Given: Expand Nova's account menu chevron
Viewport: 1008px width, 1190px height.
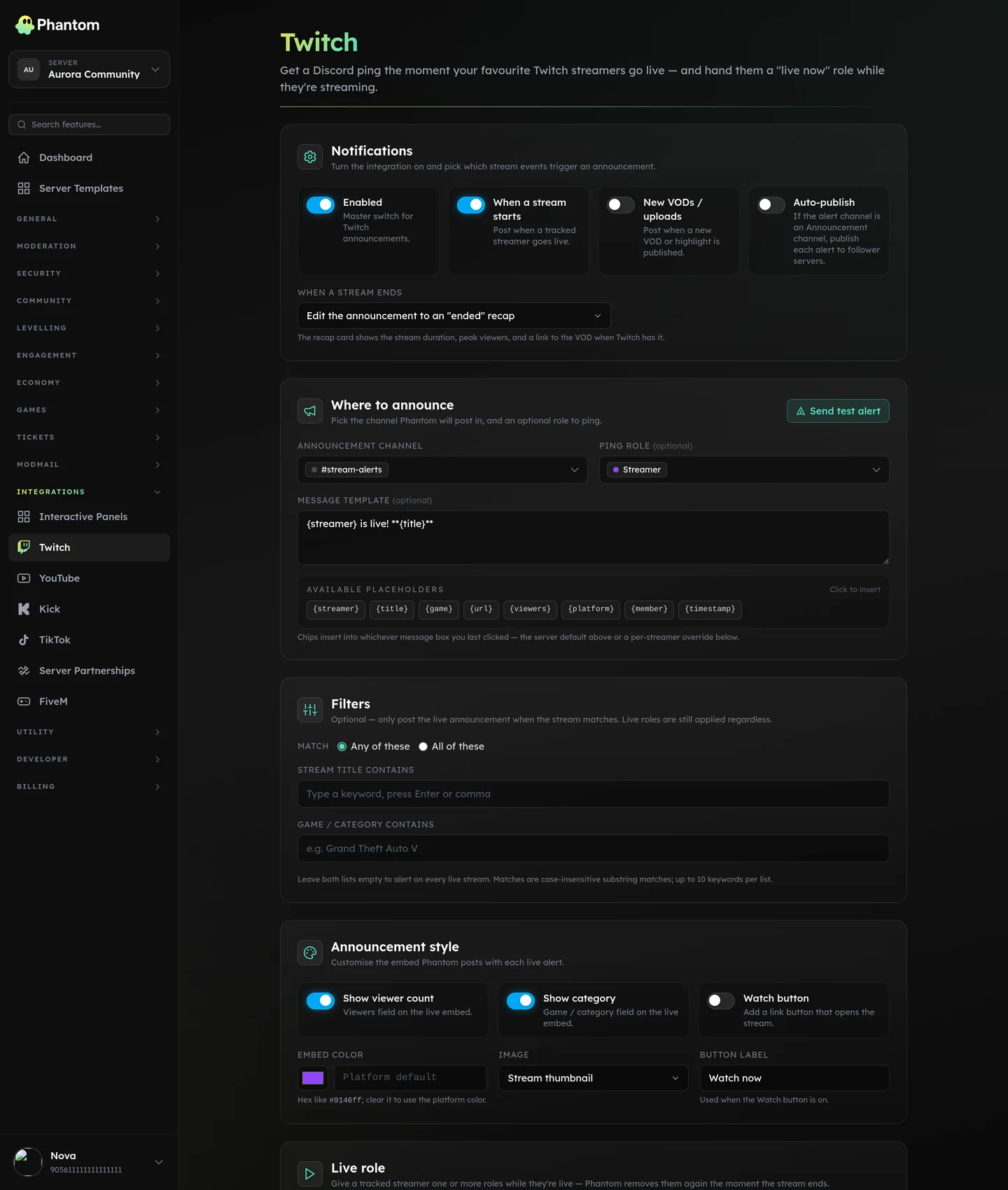Looking at the screenshot, I should click(x=159, y=1162).
